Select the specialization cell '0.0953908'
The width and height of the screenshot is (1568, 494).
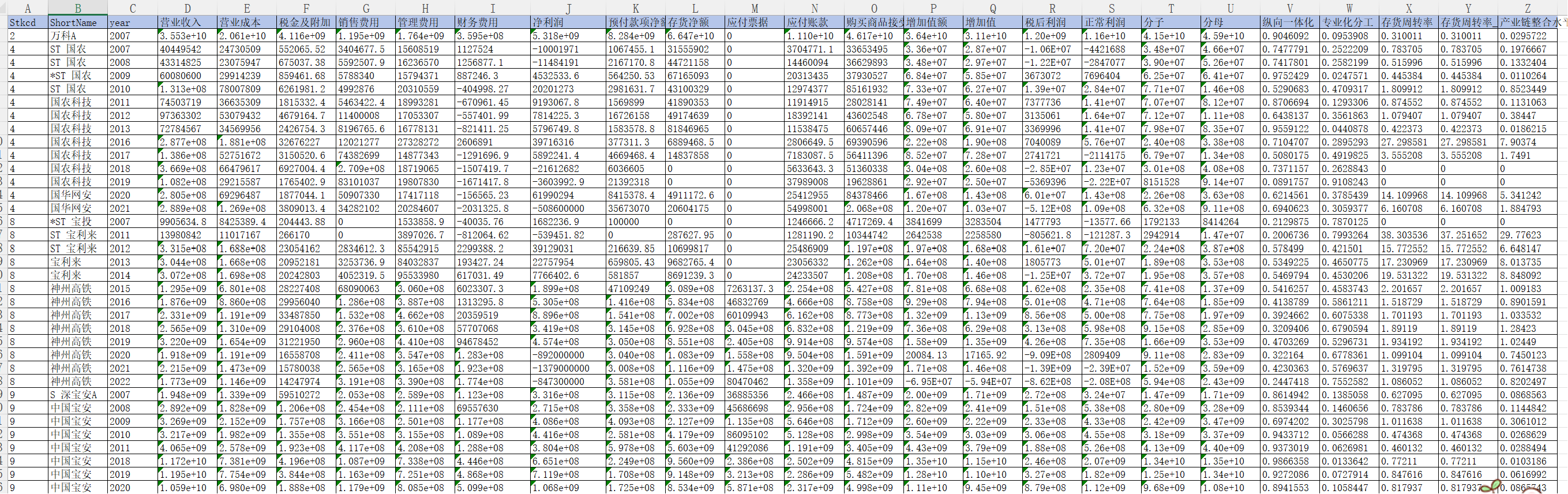(x=1349, y=36)
